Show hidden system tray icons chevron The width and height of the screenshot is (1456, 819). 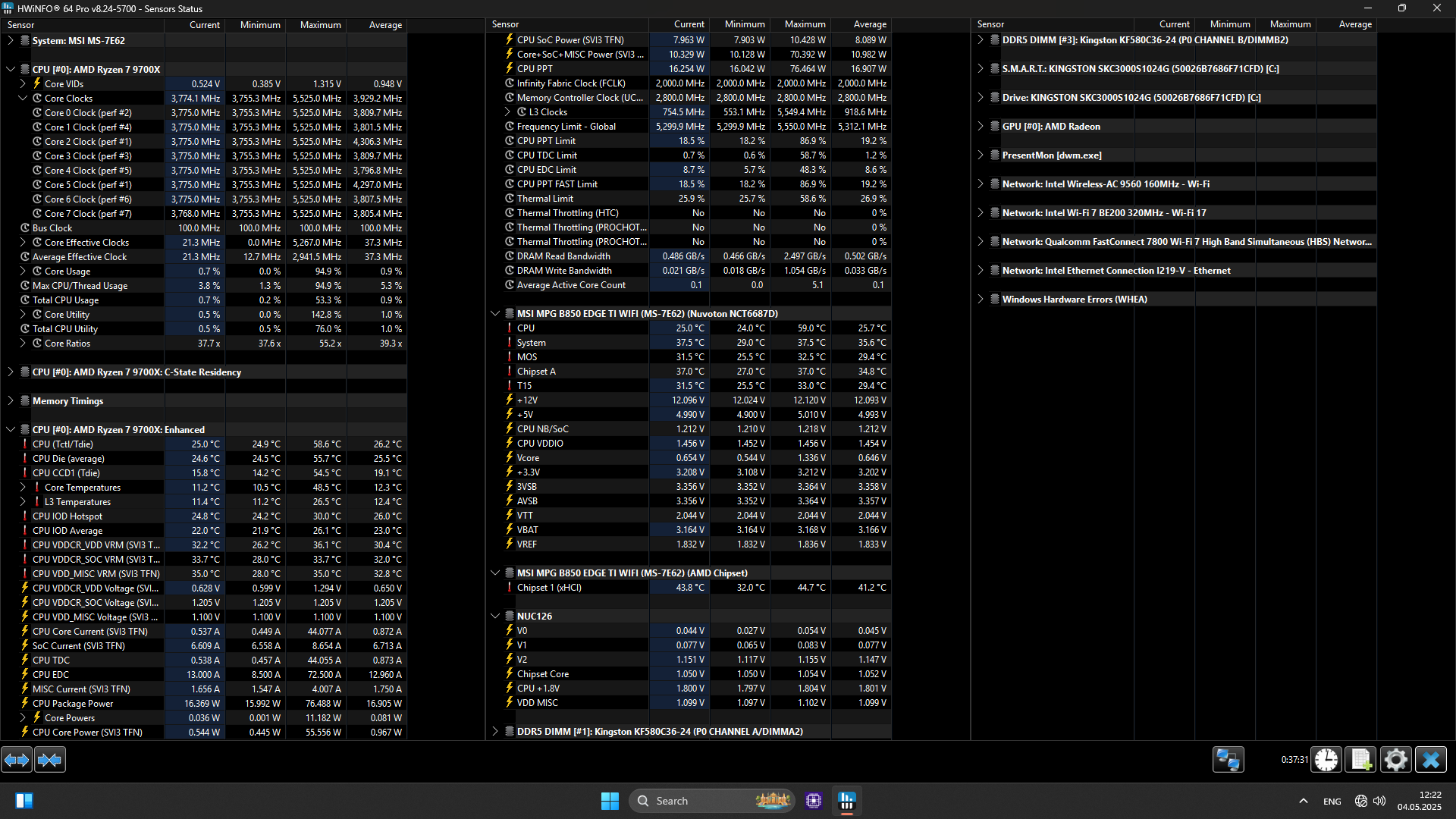pos(1303,801)
